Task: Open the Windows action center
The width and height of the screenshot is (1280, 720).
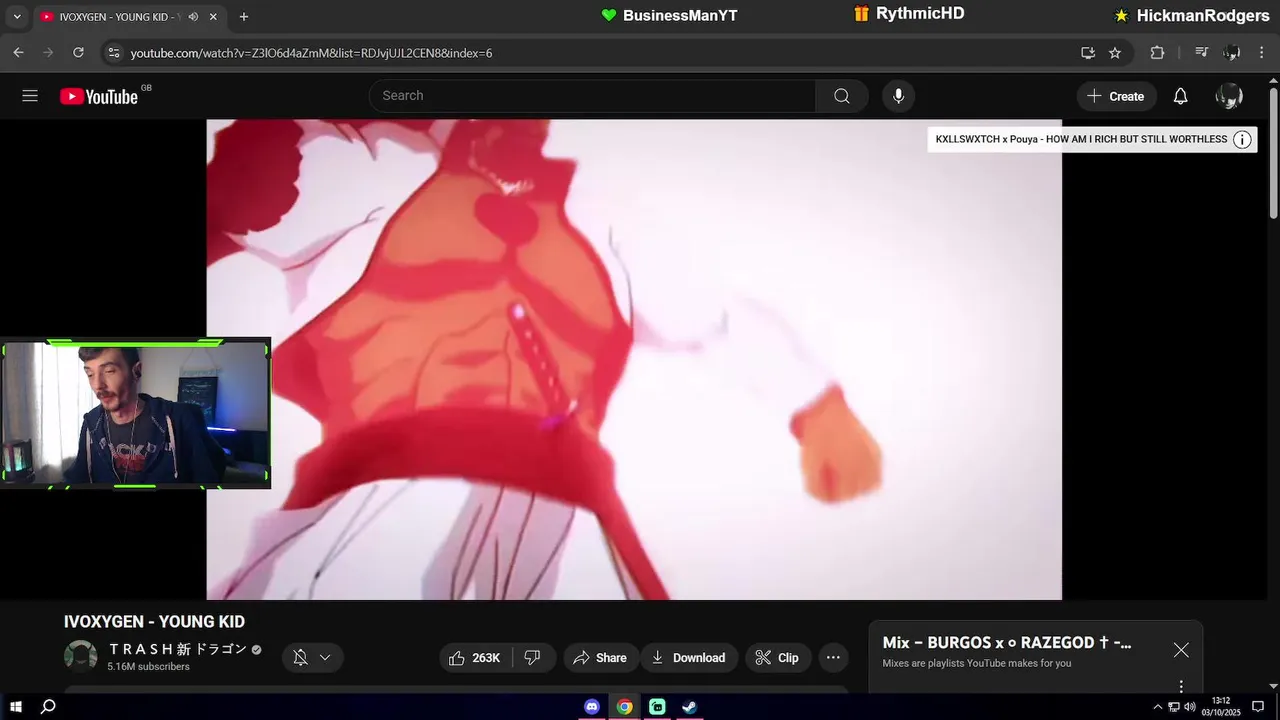Action: pyautogui.click(x=1259, y=706)
